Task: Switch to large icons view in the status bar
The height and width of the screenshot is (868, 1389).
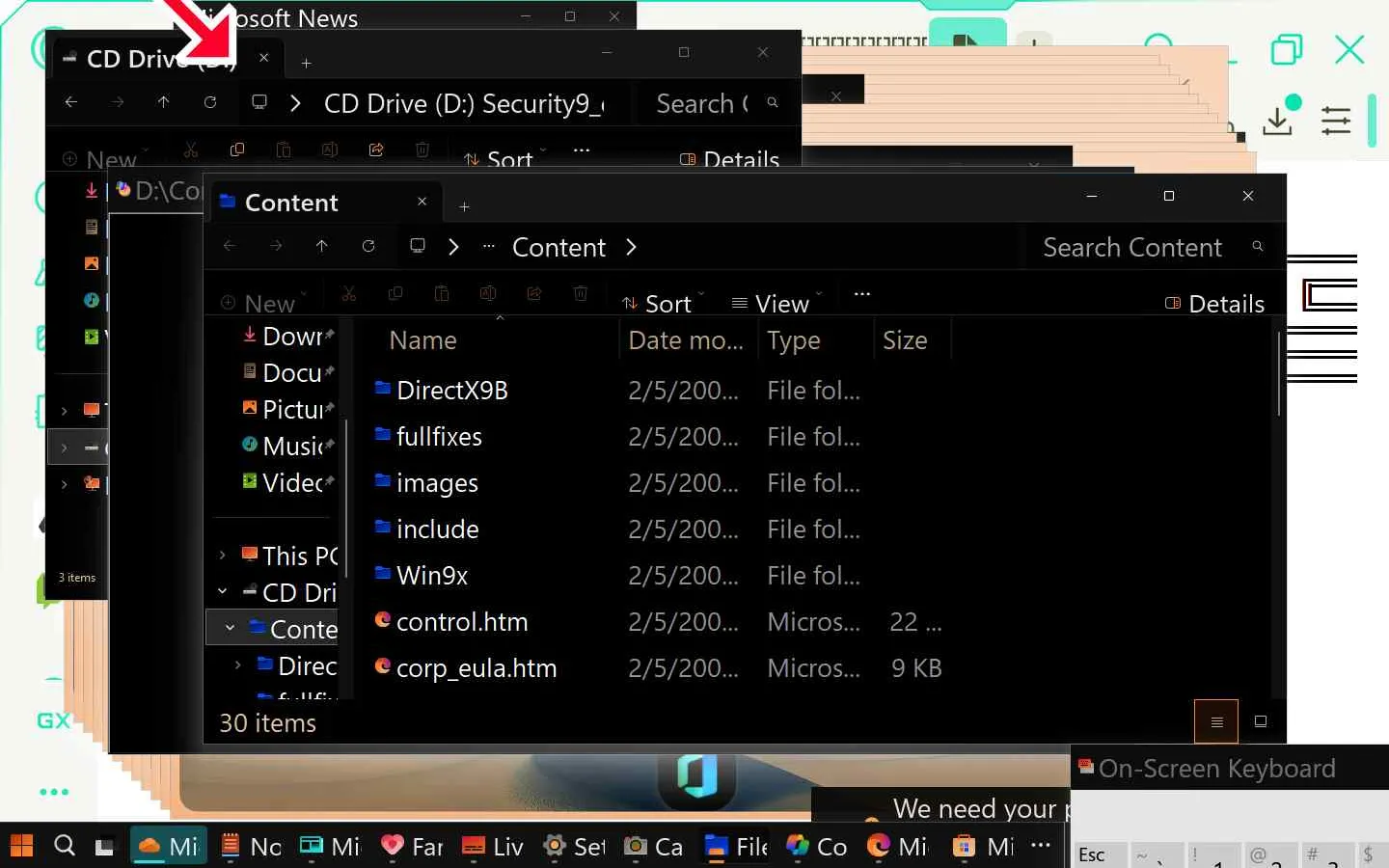Action: (1260, 721)
